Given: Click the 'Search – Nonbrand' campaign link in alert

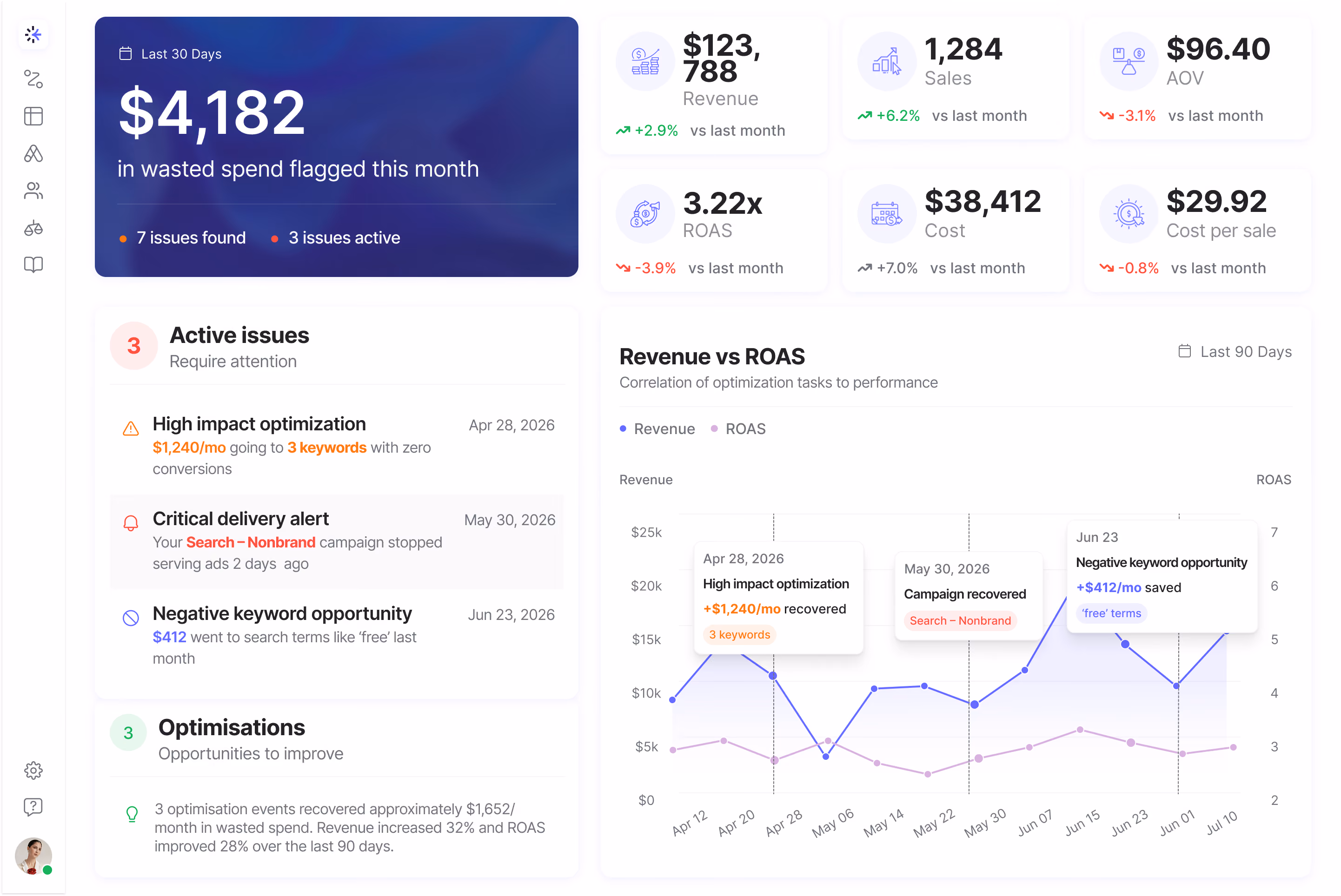Looking at the screenshot, I should (x=250, y=542).
